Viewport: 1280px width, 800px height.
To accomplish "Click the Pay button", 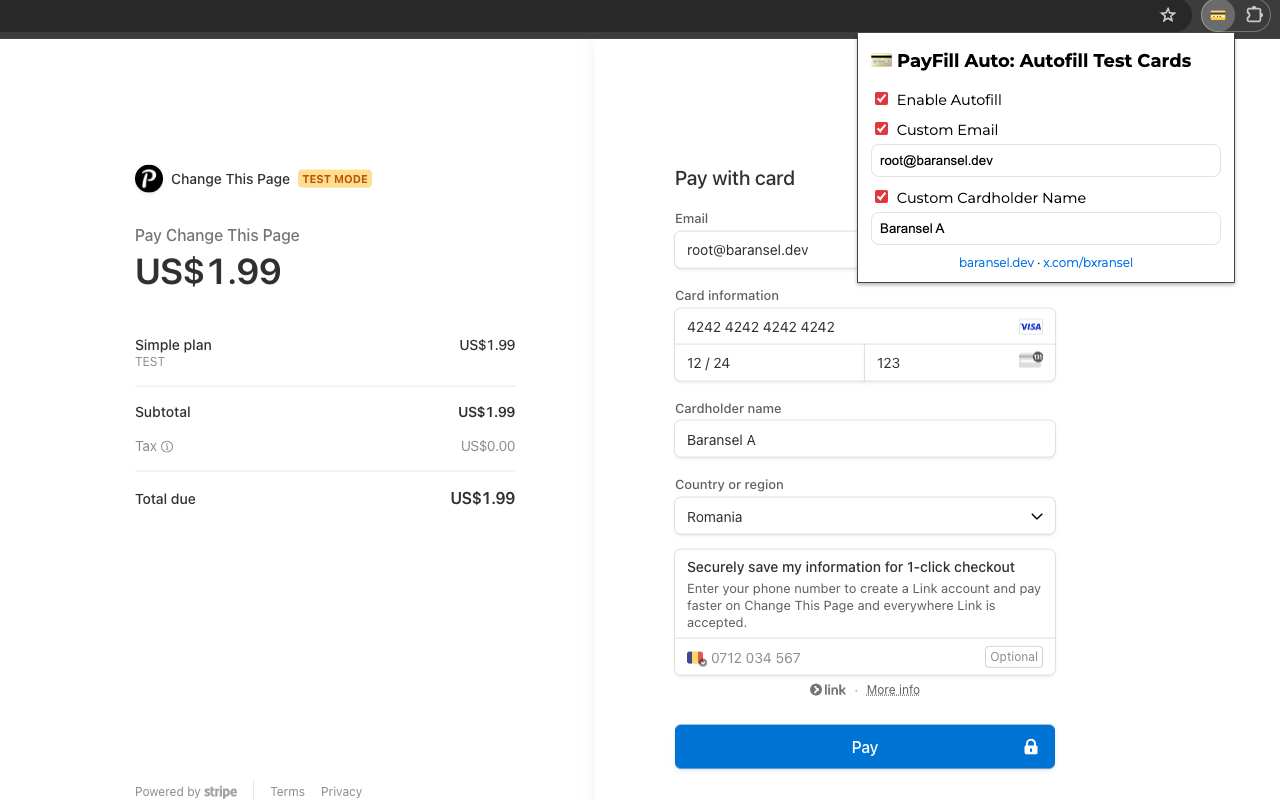I will [x=865, y=747].
